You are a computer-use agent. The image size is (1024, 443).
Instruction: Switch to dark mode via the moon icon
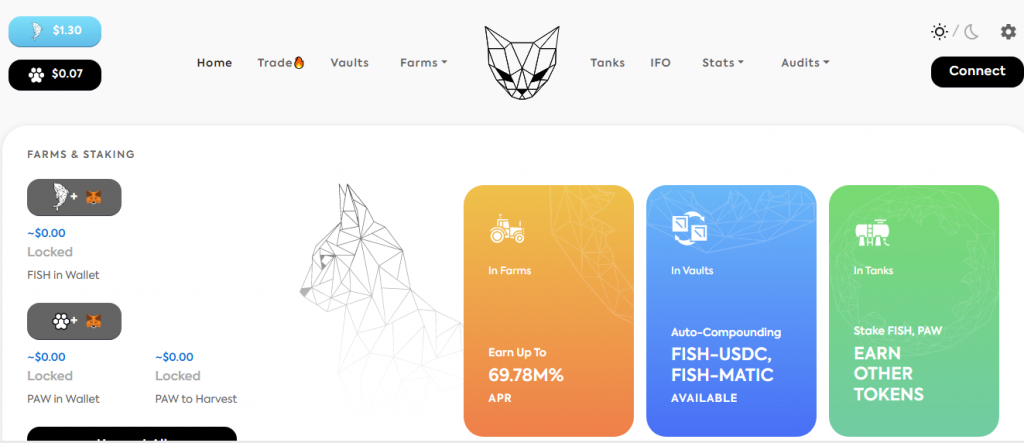tap(972, 31)
